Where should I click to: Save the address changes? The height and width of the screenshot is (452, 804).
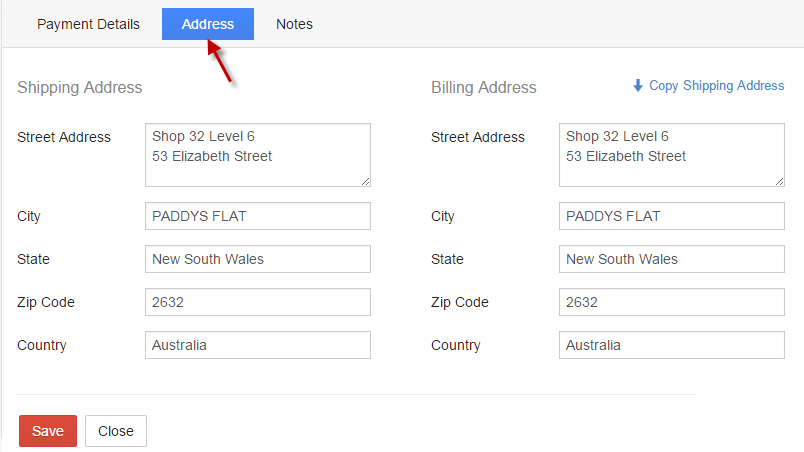coord(48,431)
